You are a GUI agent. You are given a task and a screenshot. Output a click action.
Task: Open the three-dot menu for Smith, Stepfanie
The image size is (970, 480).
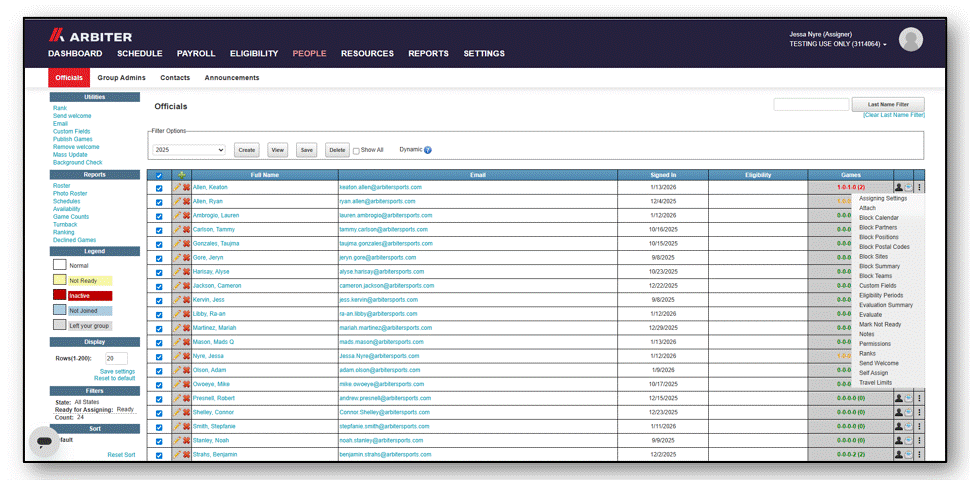[x=919, y=427]
